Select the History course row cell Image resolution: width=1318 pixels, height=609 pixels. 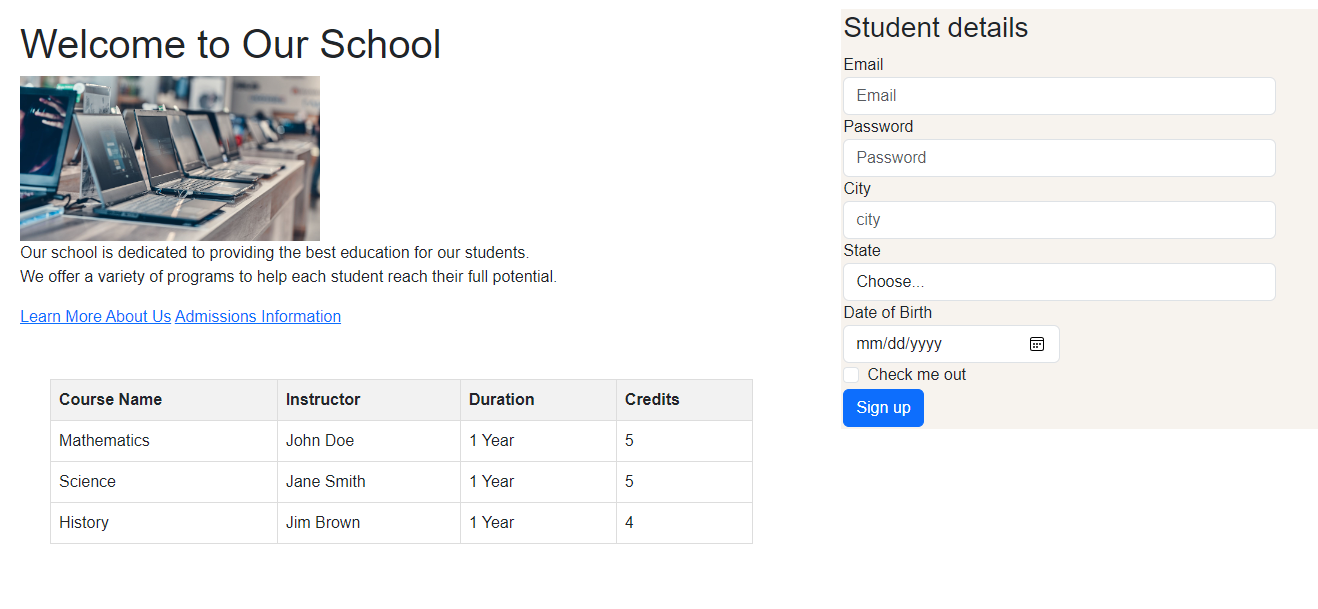(x=84, y=523)
